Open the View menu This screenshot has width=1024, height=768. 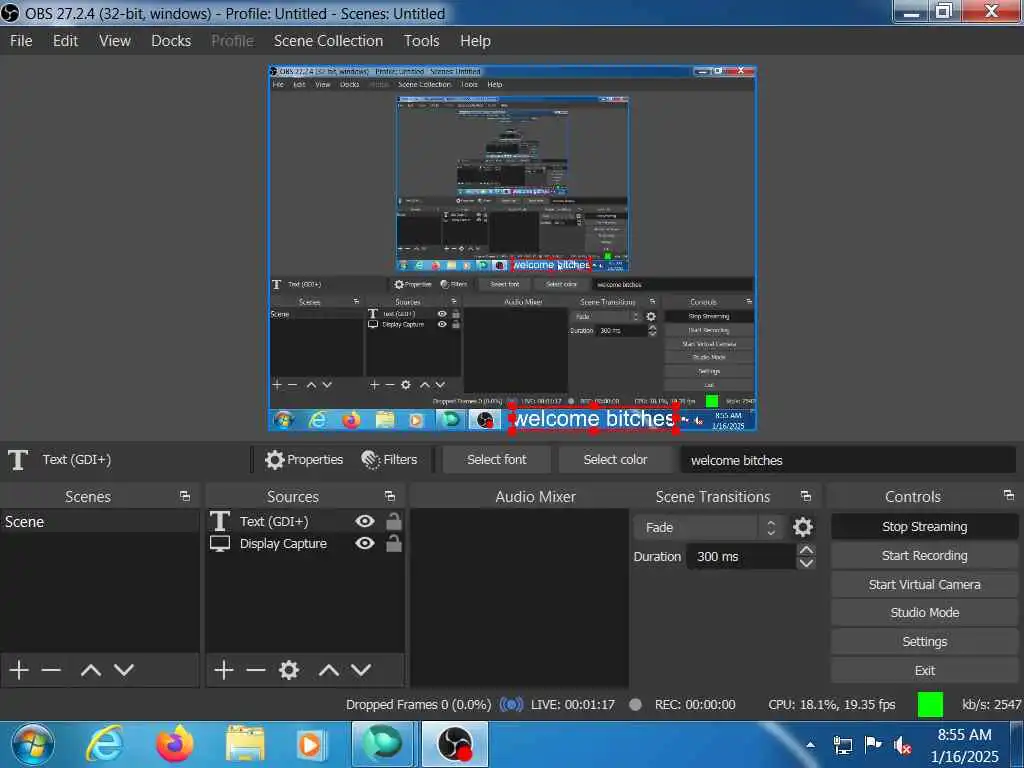tap(115, 40)
